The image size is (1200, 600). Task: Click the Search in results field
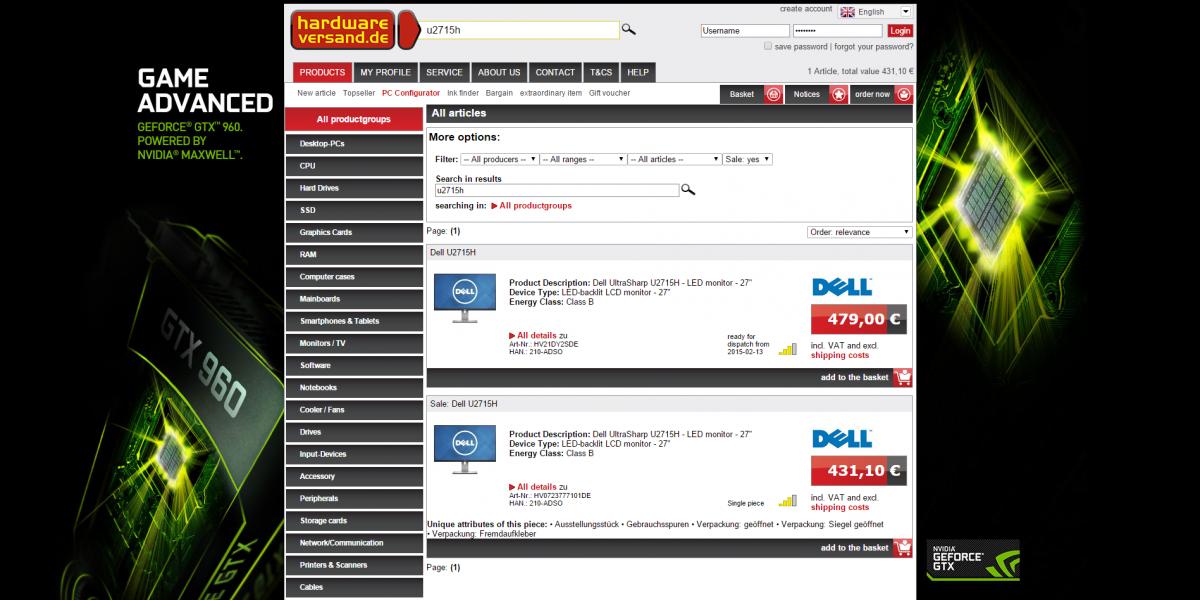point(557,190)
